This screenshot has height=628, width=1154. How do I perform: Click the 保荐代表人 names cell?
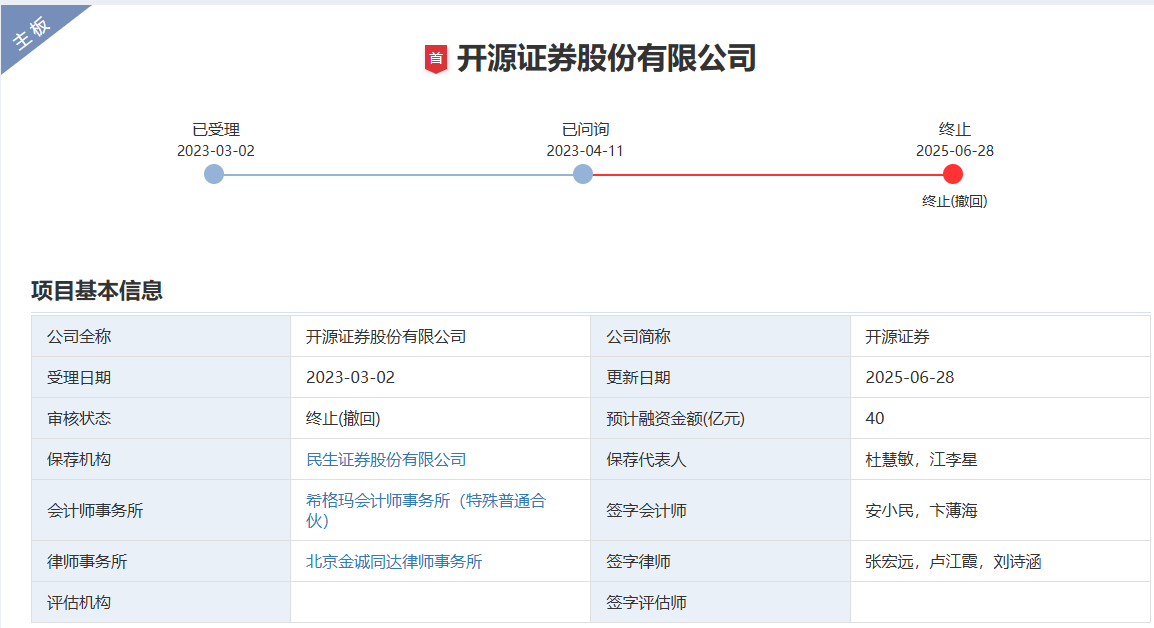pyautogui.click(x=921, y=460)
